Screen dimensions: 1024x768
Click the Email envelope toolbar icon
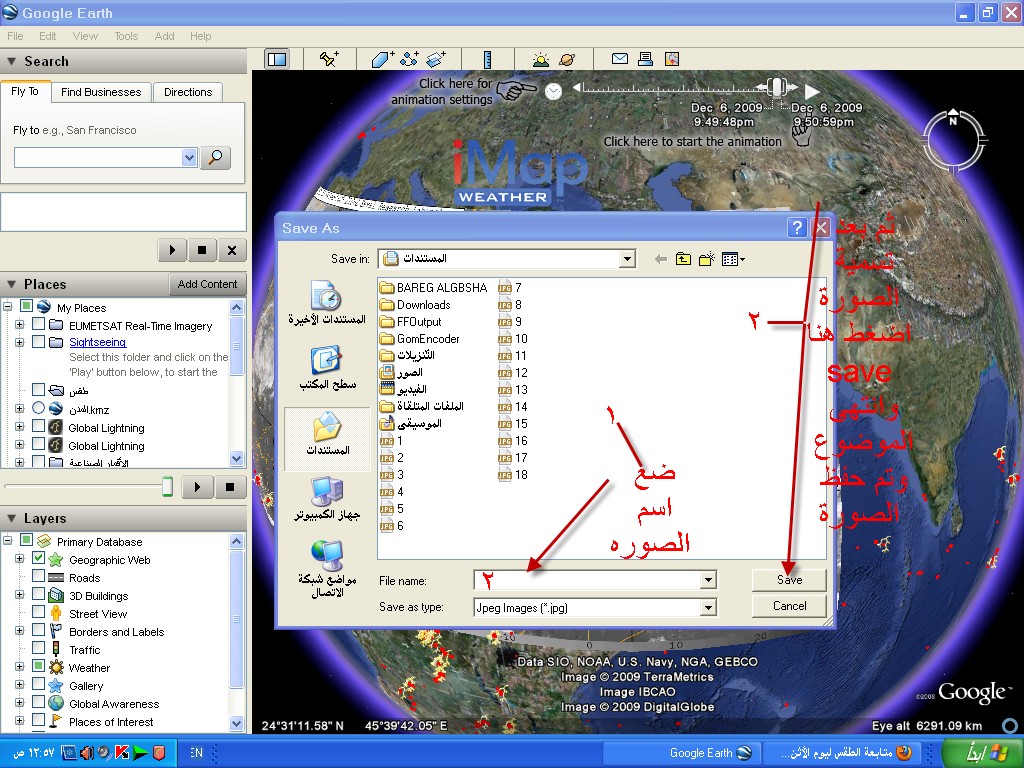pyautogui.click(x=620, y=59)
